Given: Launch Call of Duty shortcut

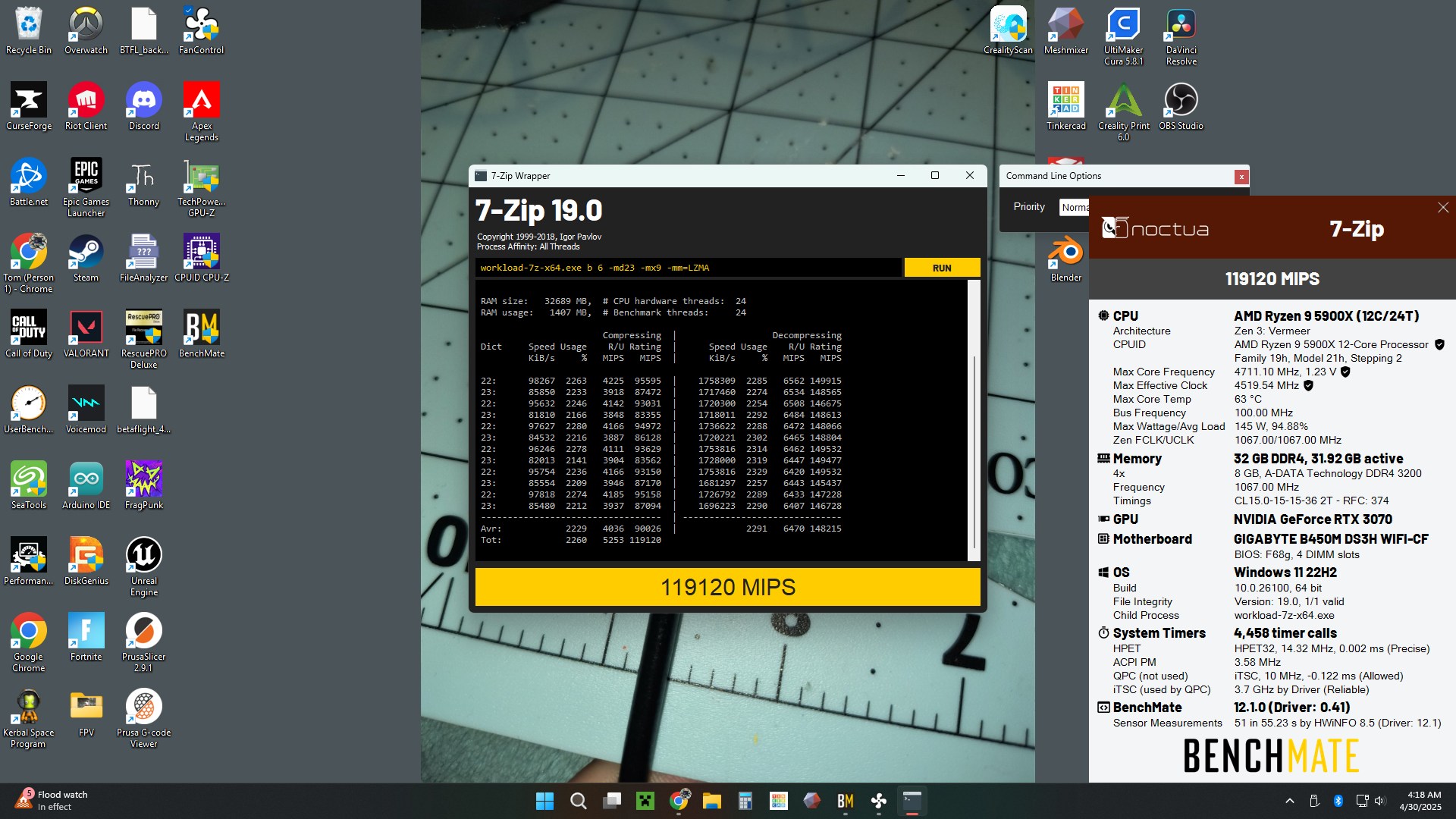Looking at the screenshot, I should [29, 335].
